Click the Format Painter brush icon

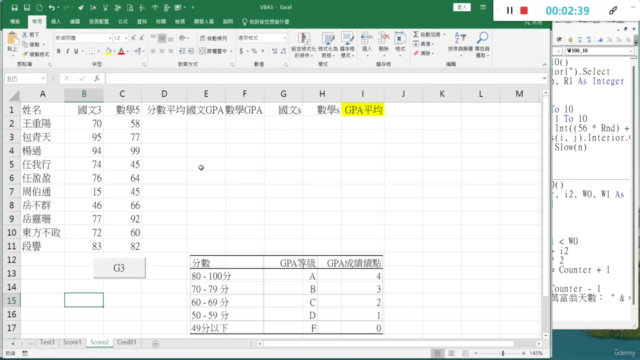25,54
